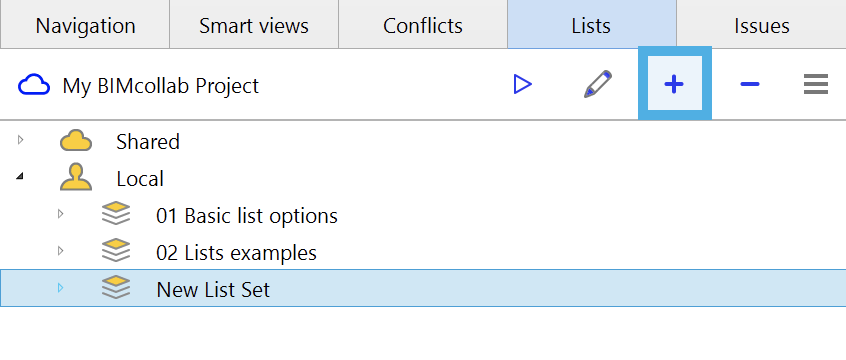Viewport: 846px width, 360px height.
Task: Switch to the Conflicts tab
Action: click(x=423, y=24)
